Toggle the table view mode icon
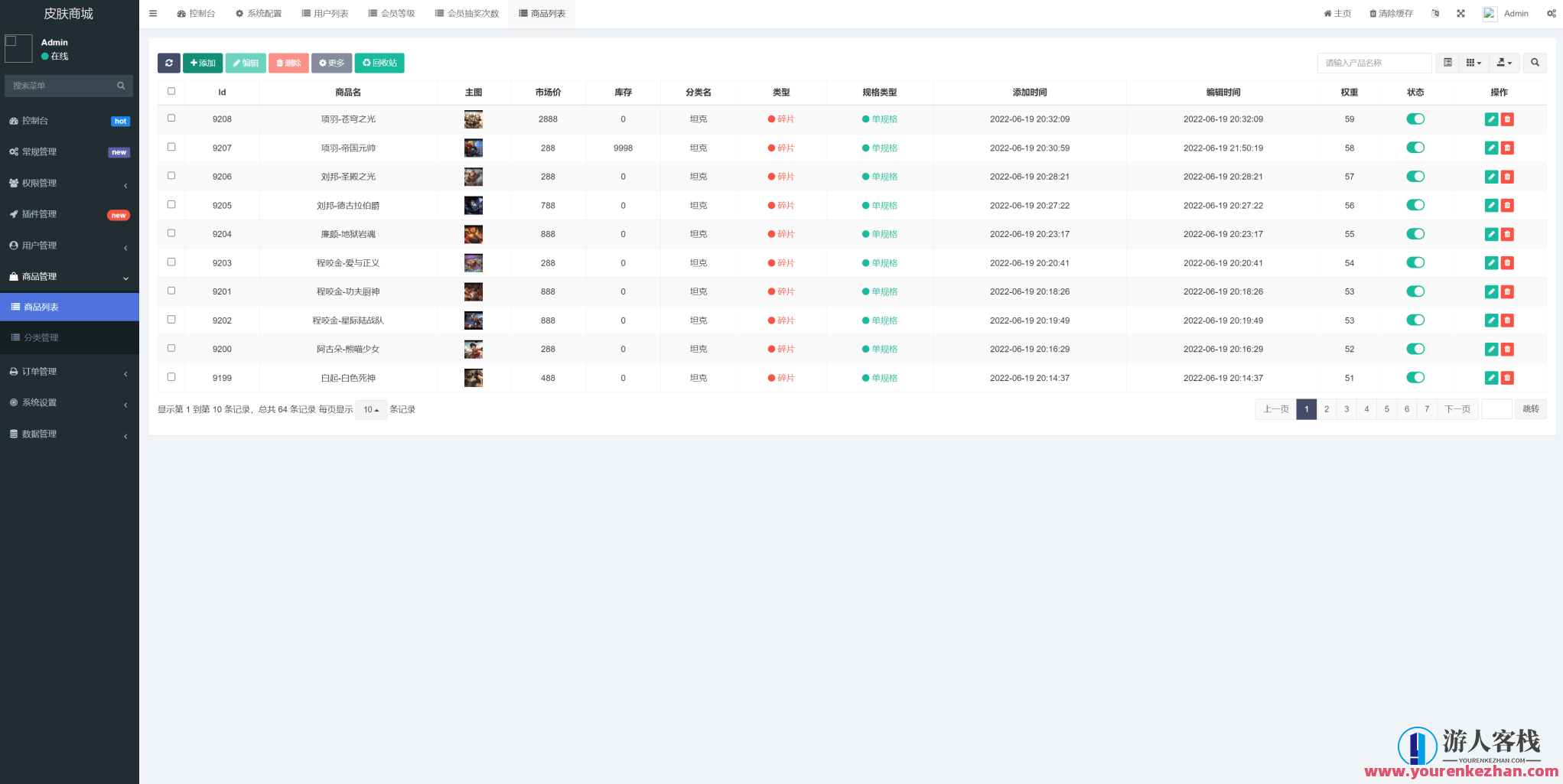1563x784 pixels. (x=1447, y=63)
